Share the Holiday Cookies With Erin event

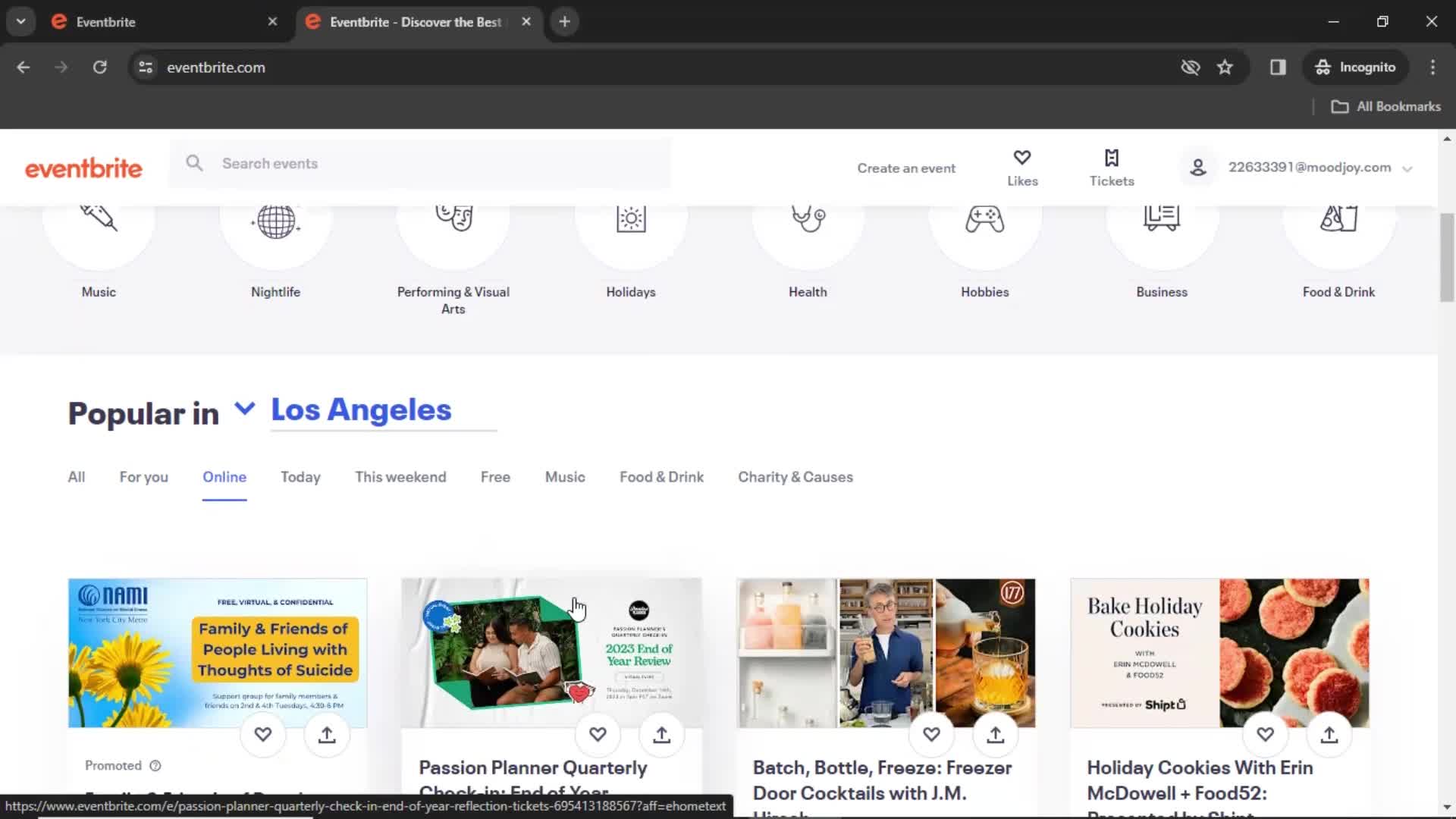[1329, 734]
